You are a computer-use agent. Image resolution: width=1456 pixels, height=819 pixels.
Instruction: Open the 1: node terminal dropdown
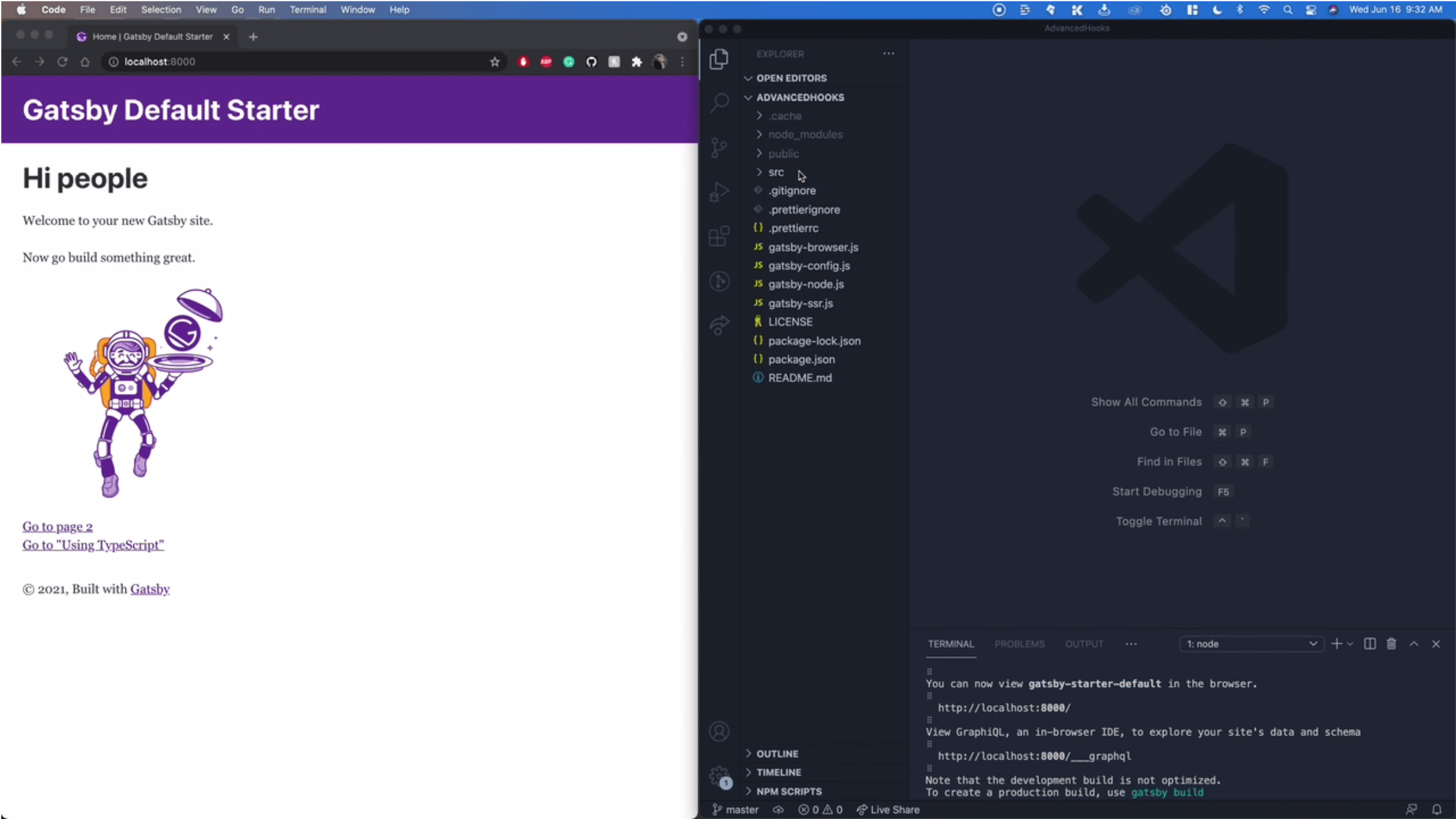1251,644
